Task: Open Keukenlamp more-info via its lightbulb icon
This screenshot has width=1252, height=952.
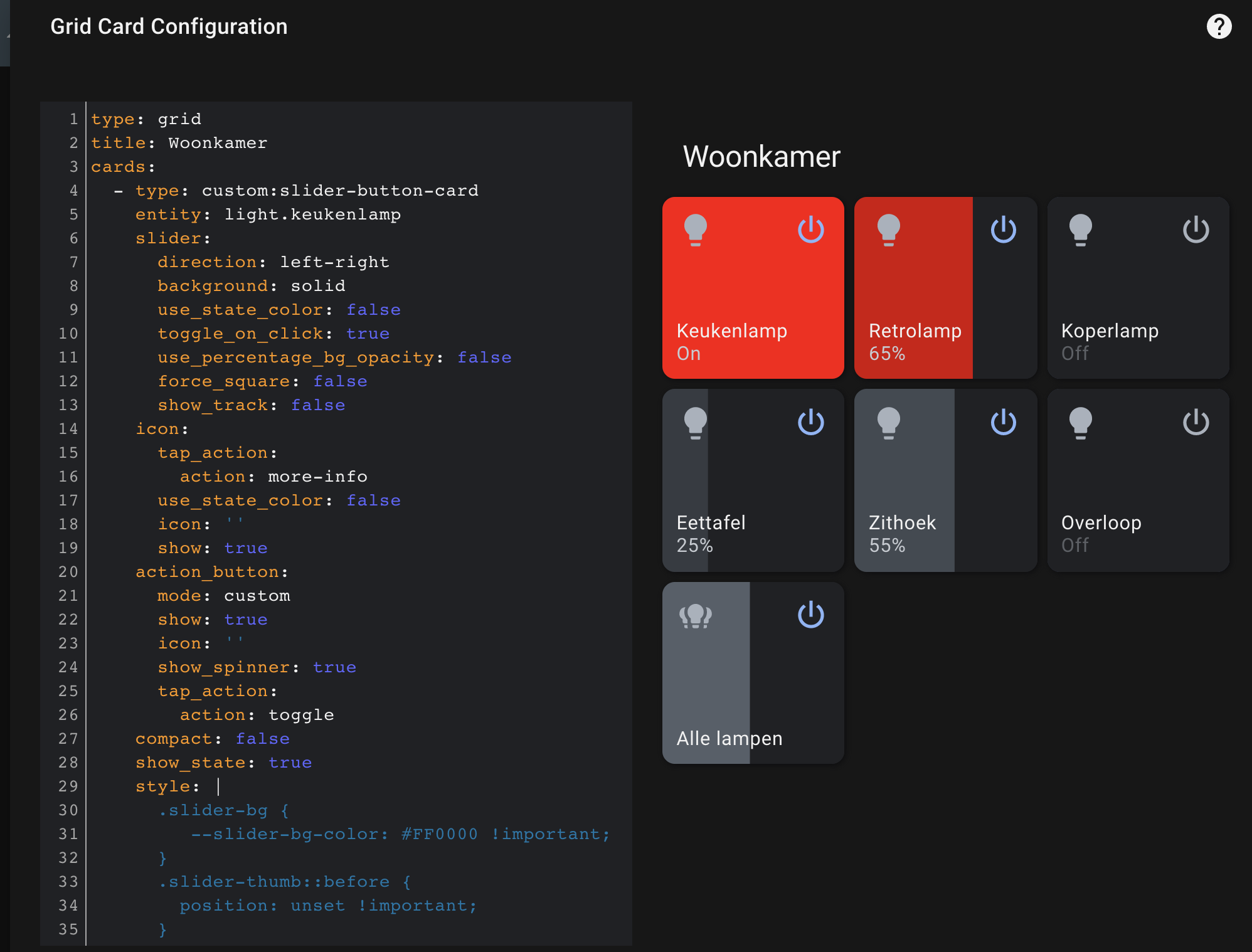Action: 696,230
